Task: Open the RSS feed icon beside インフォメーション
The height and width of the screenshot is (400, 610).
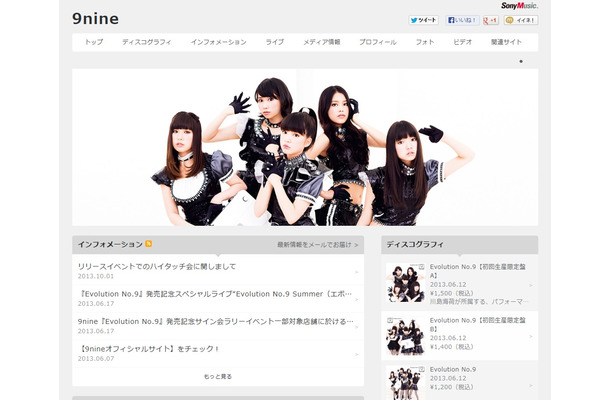Action: tap(149, 244)
